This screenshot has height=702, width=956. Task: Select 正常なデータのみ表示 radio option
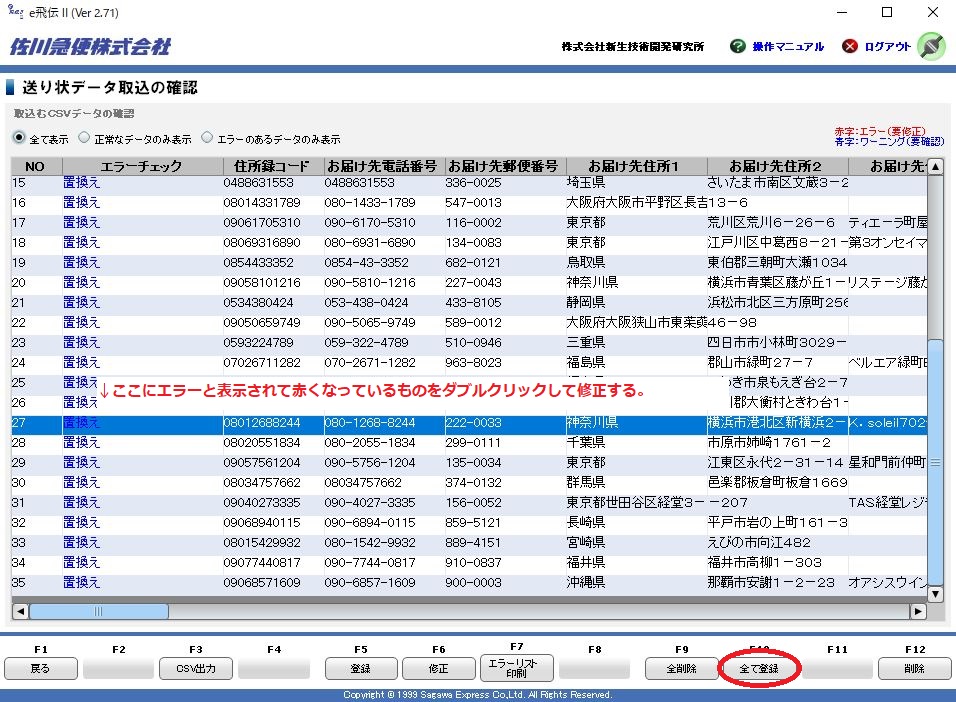pyautogui.click(x=84, y=138)
